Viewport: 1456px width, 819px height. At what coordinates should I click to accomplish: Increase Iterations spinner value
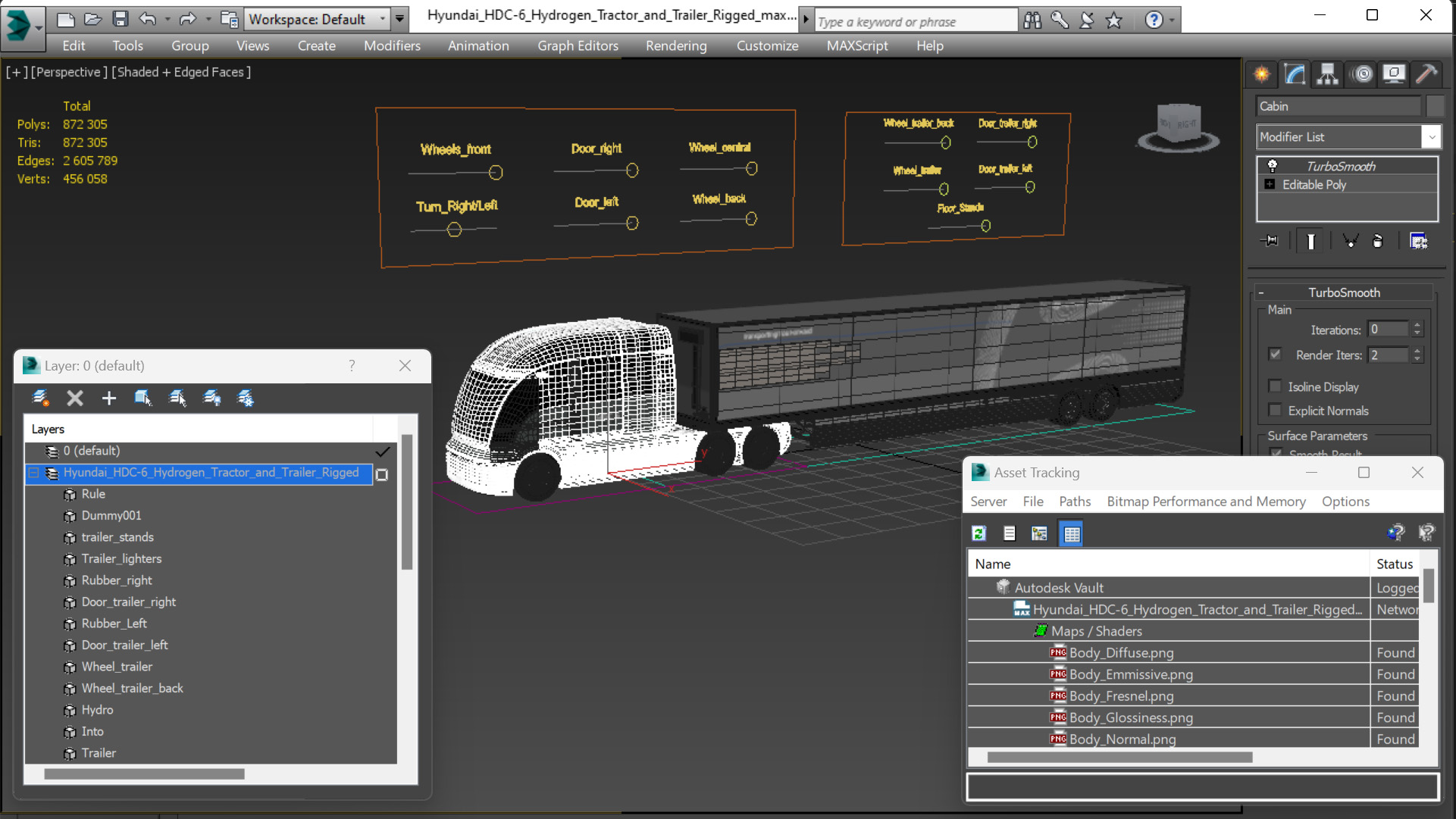coord(1417,325)
